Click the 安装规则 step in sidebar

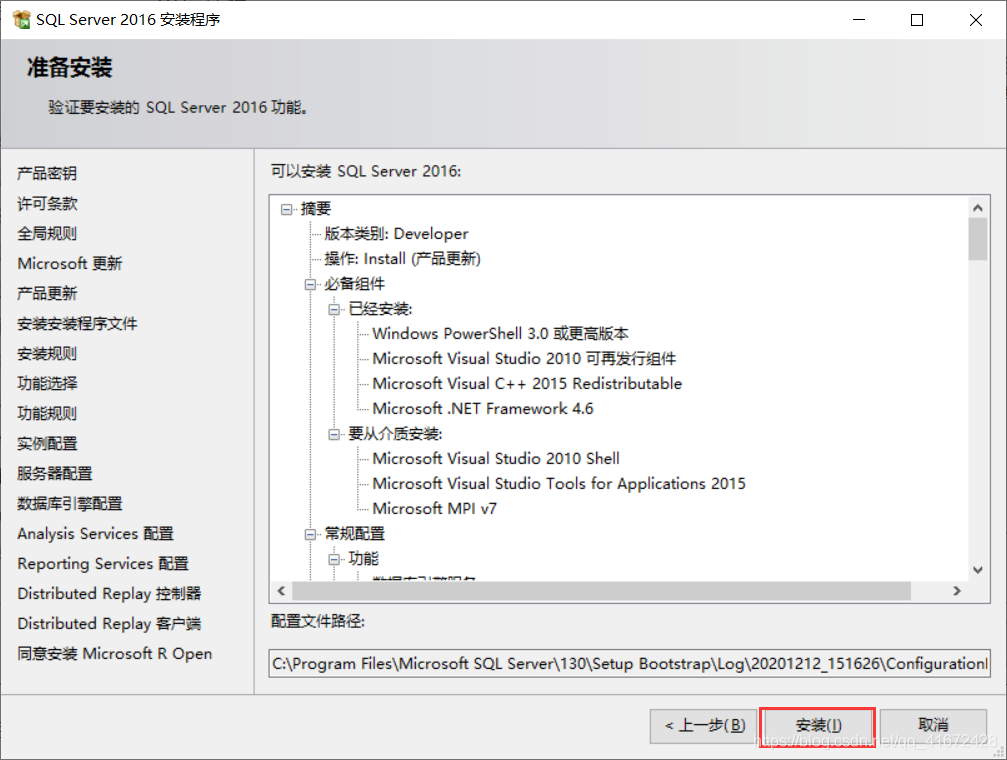[47, 354]
